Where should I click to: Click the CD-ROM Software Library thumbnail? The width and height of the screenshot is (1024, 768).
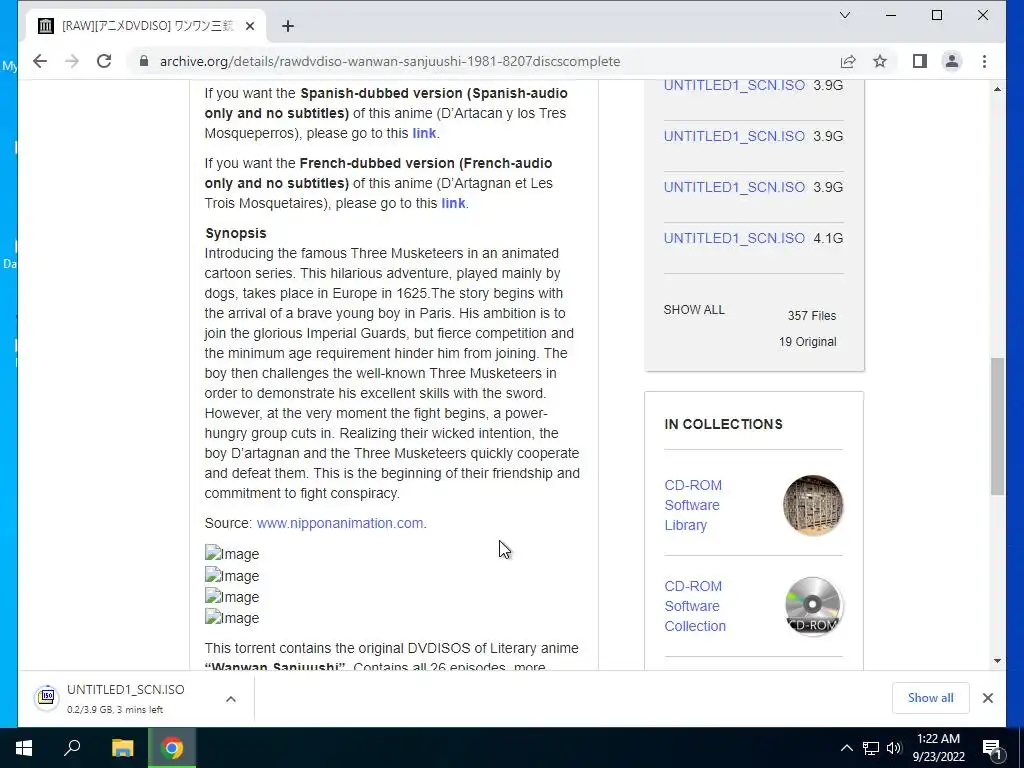click(812, 505)
